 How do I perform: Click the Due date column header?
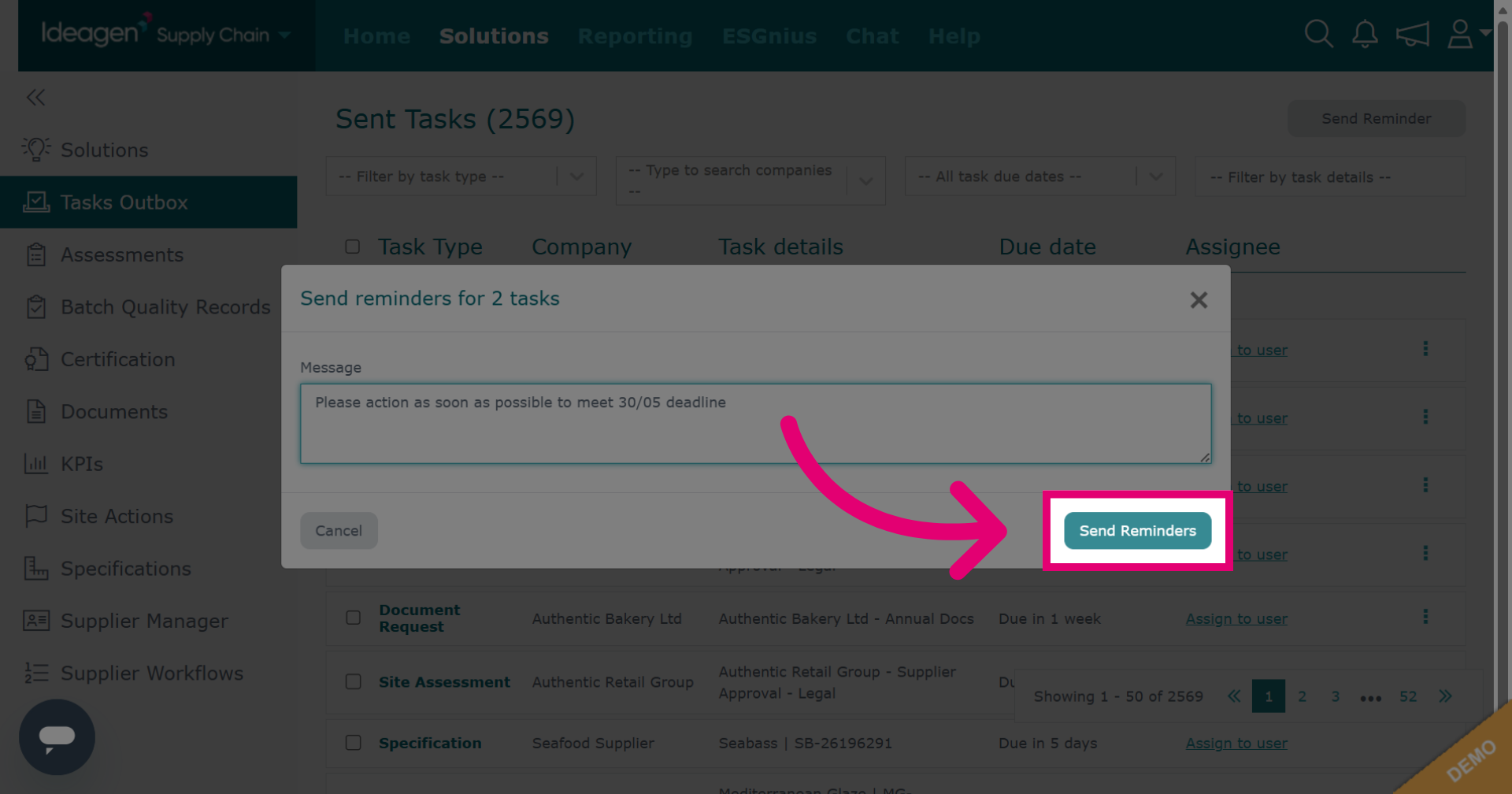coord(1047,247)
